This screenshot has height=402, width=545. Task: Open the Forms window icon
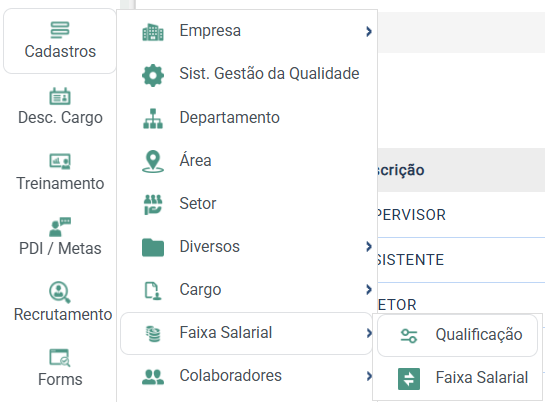tap(60, 358)
